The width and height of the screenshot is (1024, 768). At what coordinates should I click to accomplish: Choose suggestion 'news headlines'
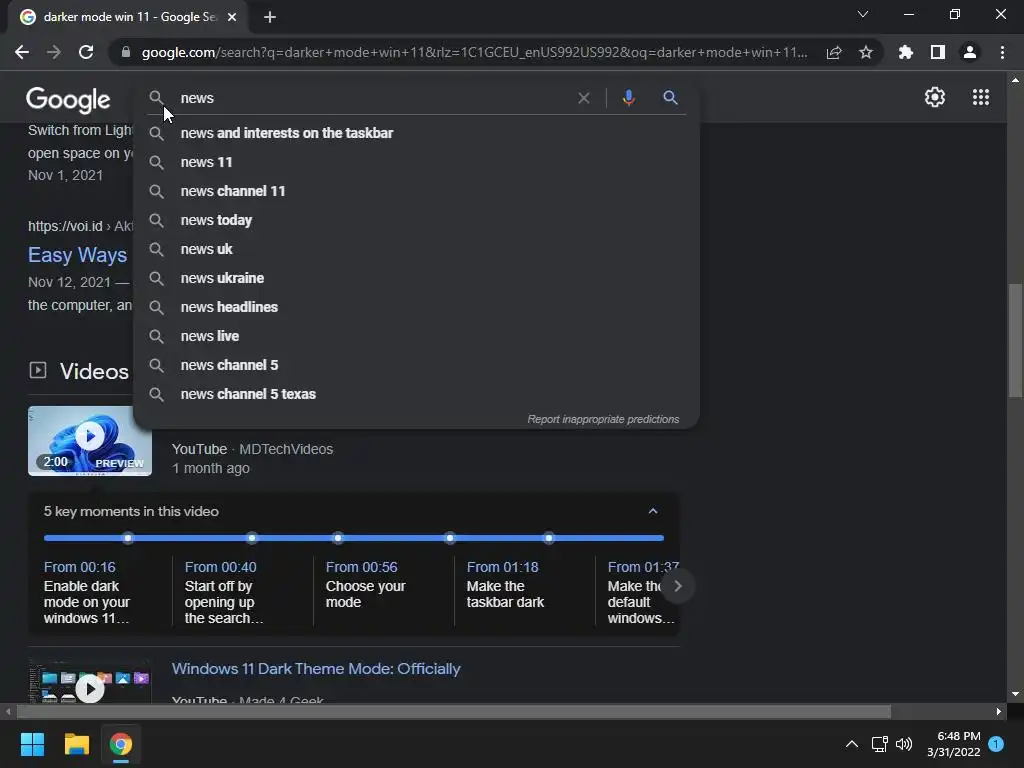(416, 307)
